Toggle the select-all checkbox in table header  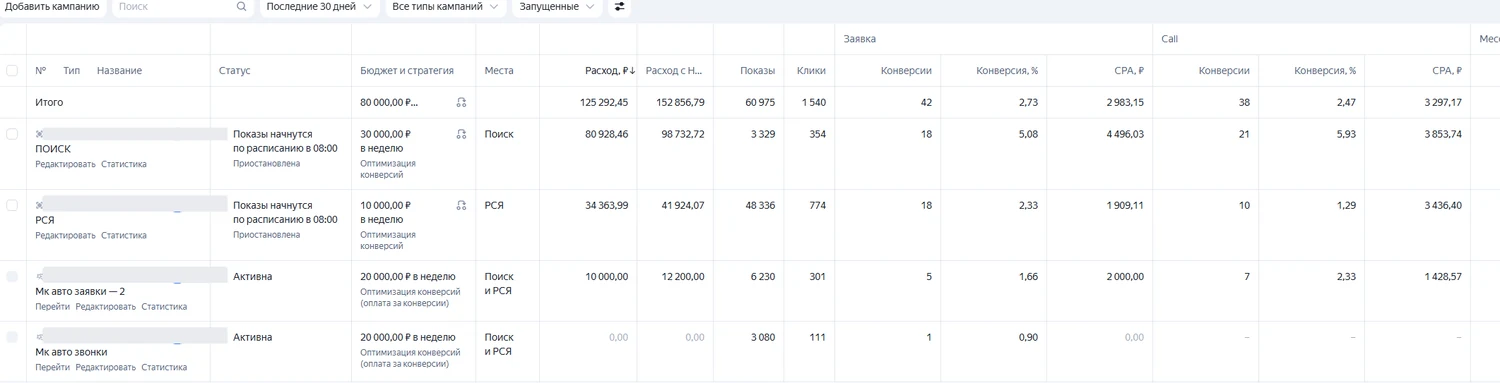tap(12, 70)
